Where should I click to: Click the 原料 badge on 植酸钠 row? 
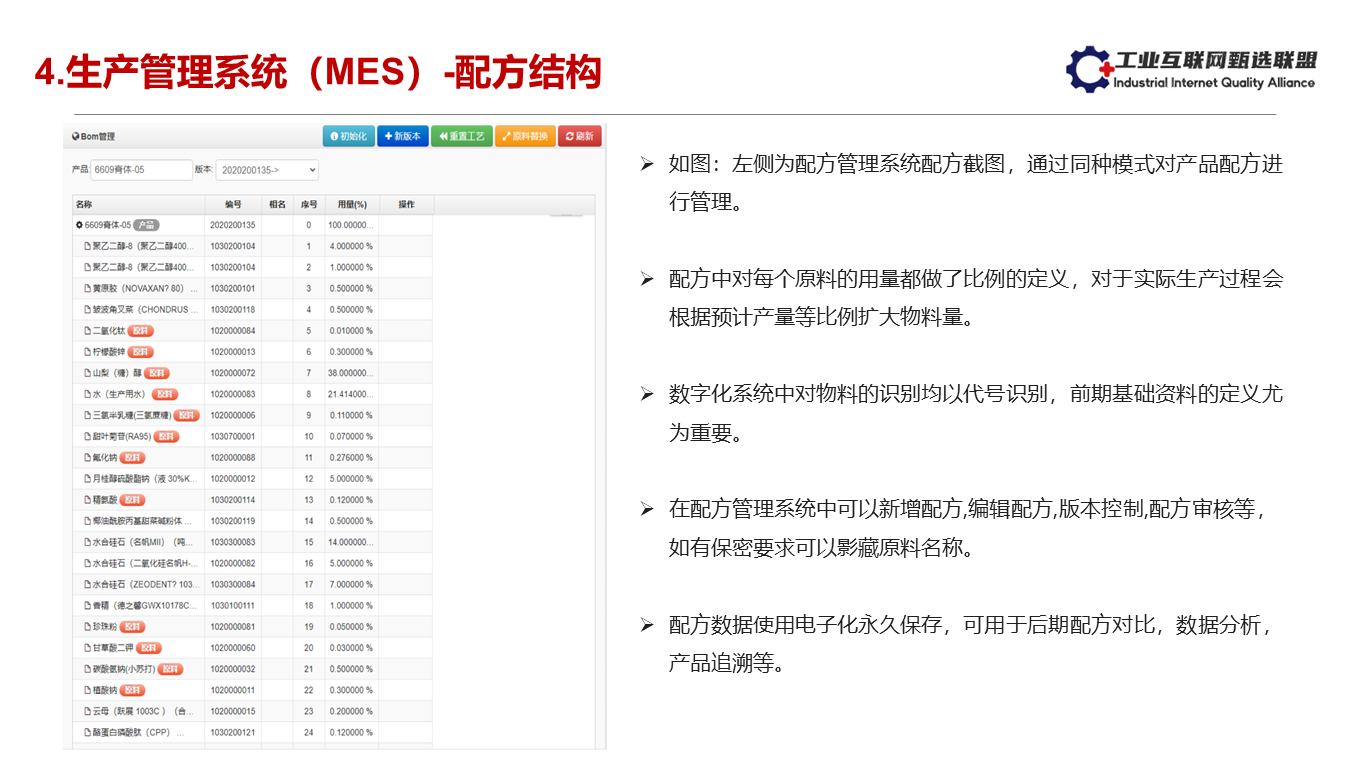coord(133,690)
